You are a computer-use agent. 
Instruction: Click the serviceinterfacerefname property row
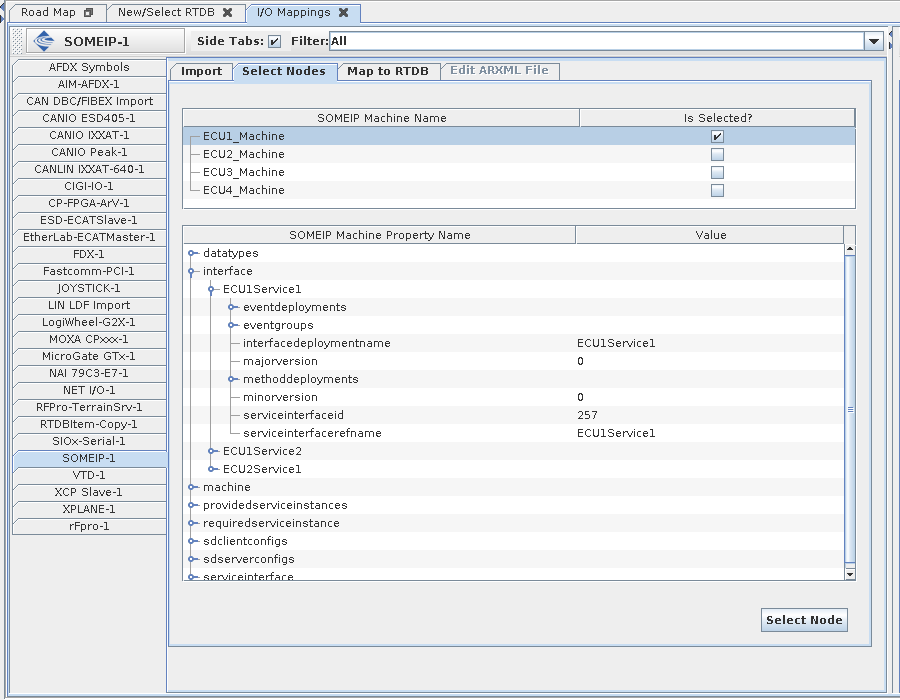(x=514, y=433)
